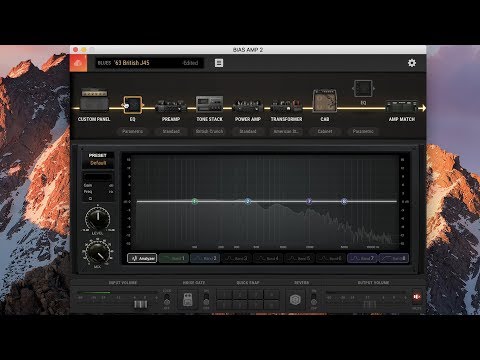Select the POWER AMP module

tap(248, 106)
